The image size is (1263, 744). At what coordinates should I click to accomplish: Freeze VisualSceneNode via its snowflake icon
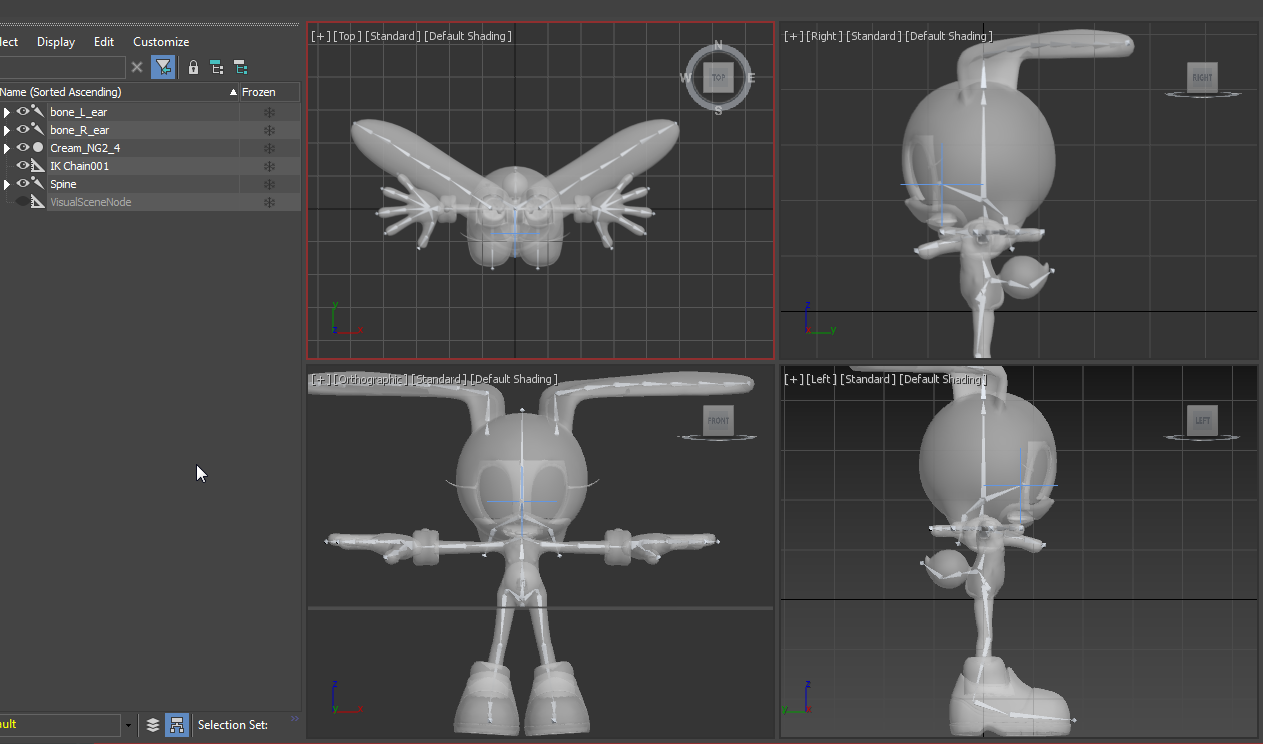point(269,202)
